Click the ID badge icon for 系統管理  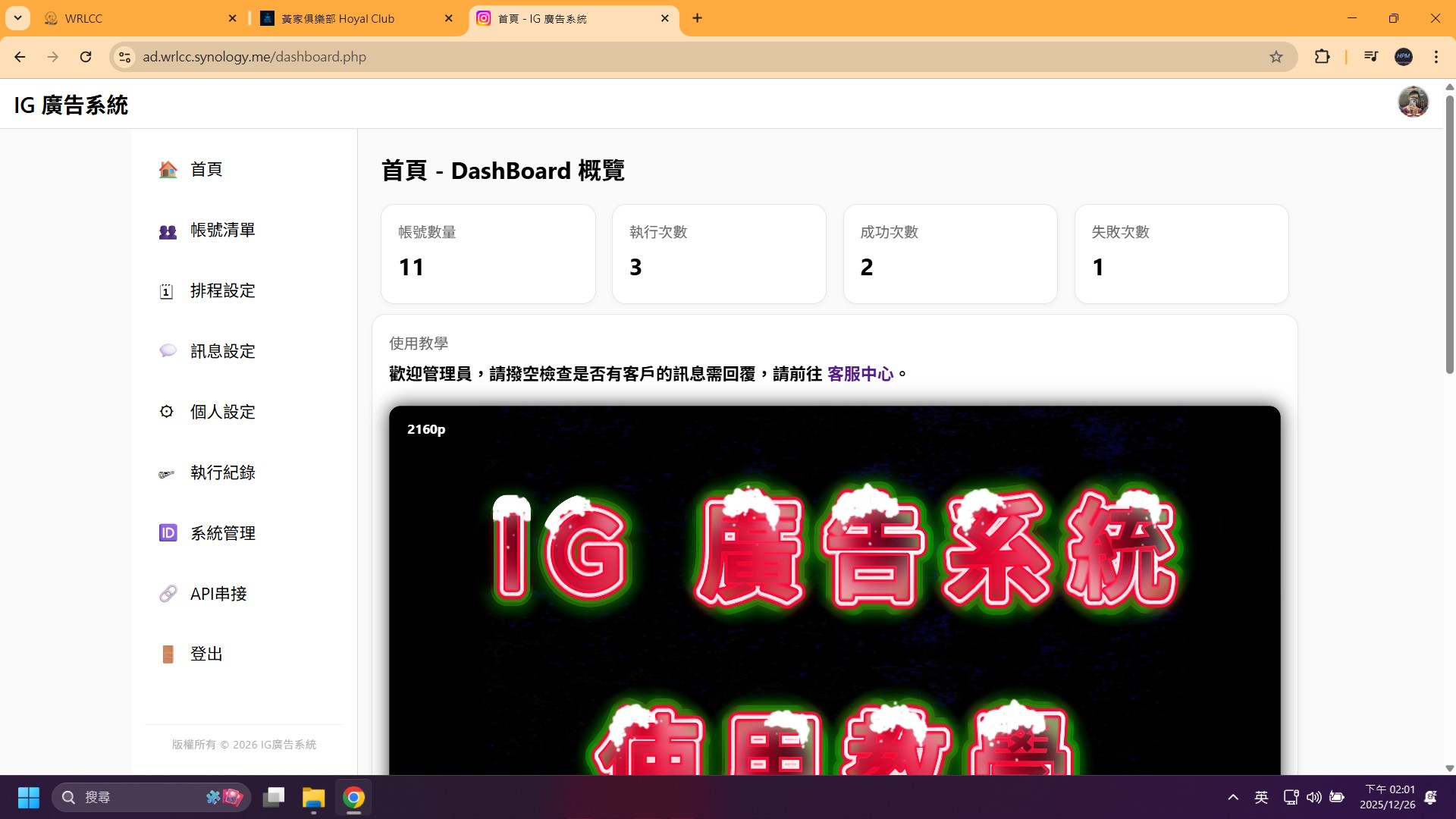(x=168, y=533)
